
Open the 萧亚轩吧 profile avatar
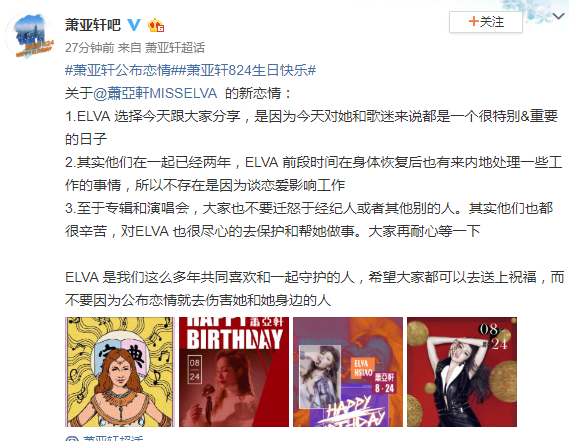(x=30, y=36)
